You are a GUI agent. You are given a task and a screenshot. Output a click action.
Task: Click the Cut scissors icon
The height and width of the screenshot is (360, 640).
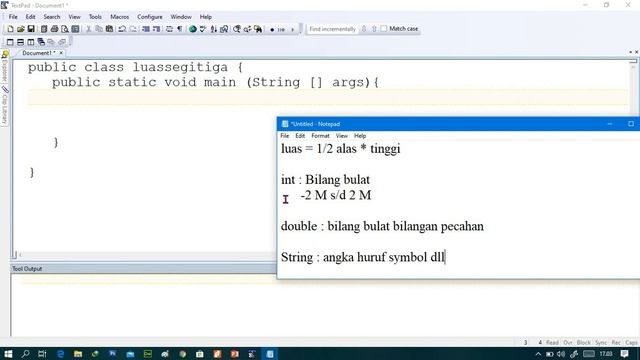click(x=88, y=29)
